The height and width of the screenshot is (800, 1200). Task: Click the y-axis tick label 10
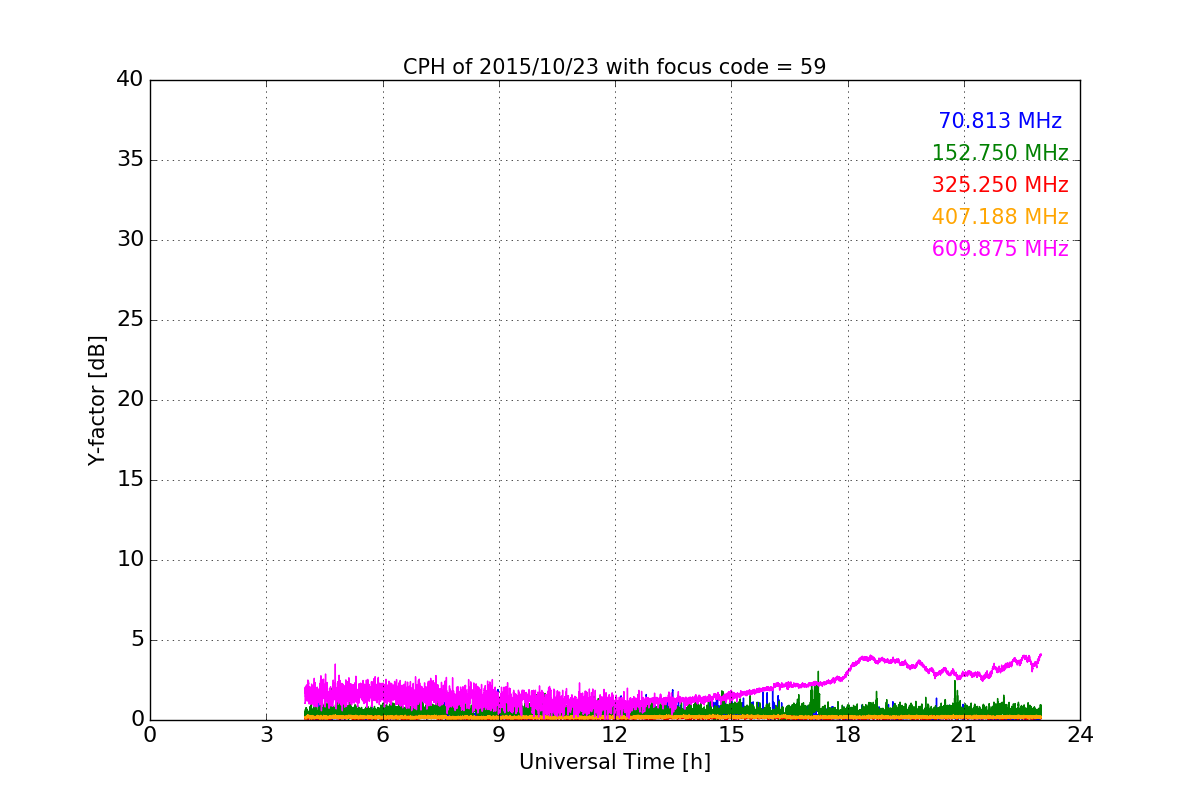coord(130,560)
